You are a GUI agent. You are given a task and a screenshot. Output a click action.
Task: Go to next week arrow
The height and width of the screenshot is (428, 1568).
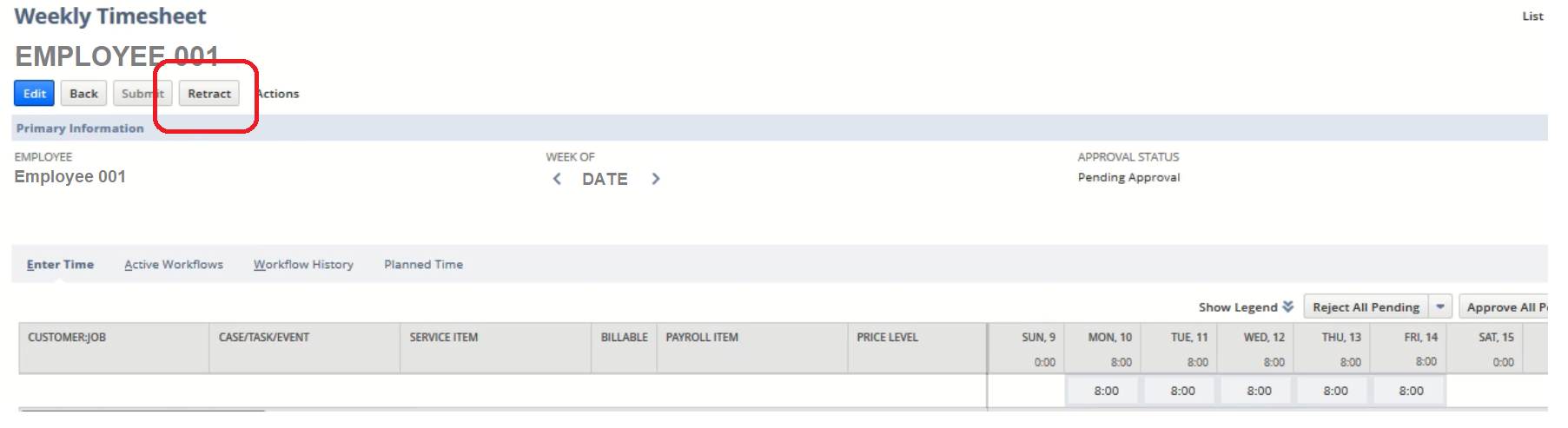656,179
